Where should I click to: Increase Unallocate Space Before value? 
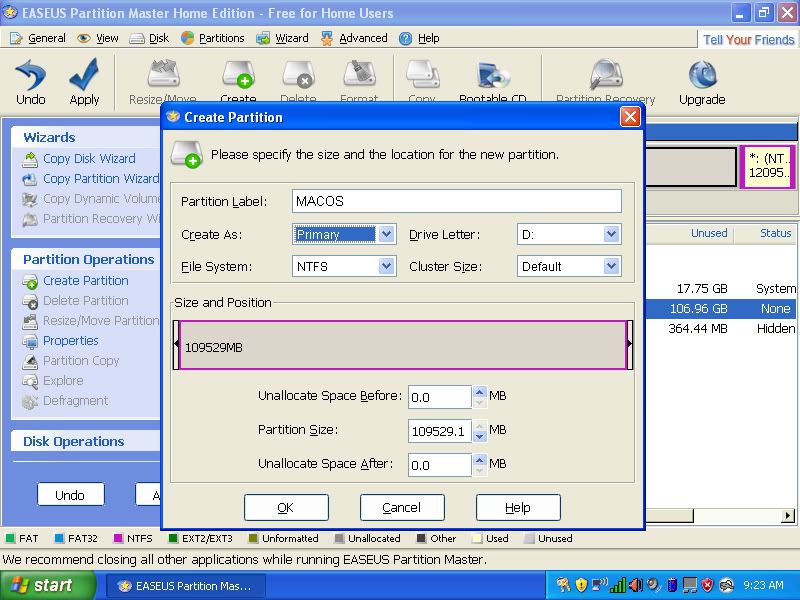point(479,392)
